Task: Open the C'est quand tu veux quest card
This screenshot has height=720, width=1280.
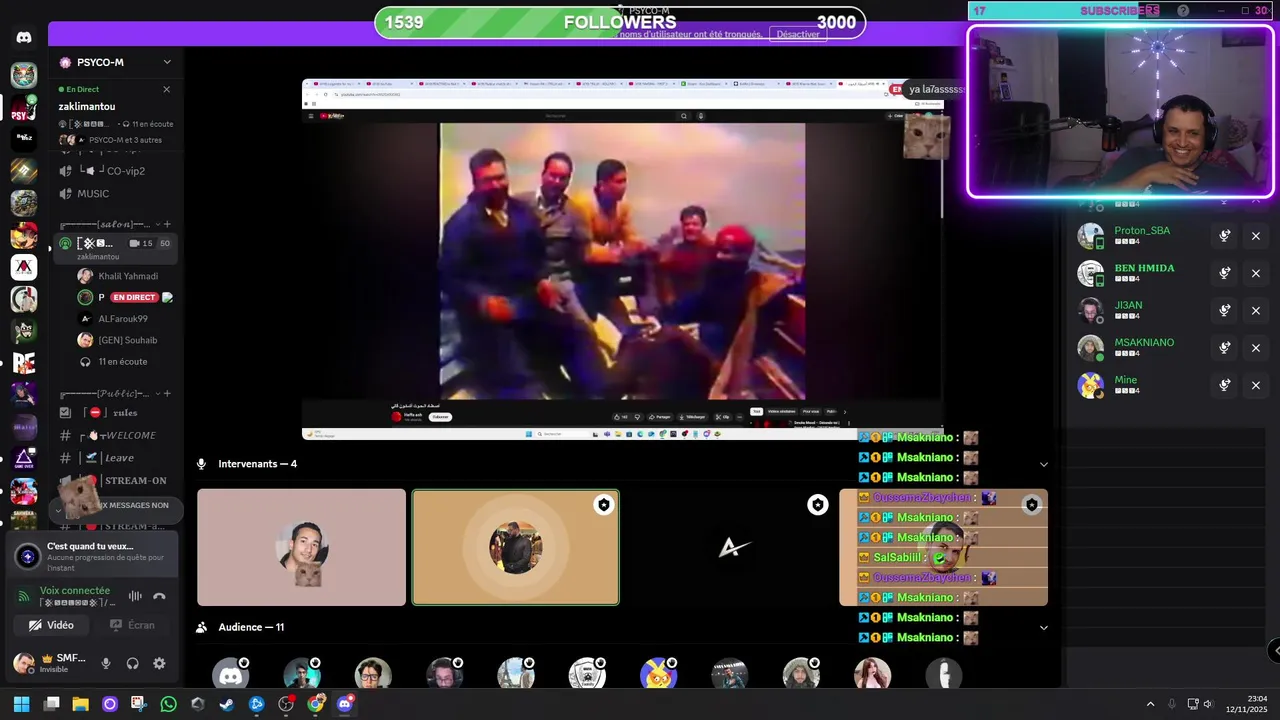Action: click(x=92, y=556)
